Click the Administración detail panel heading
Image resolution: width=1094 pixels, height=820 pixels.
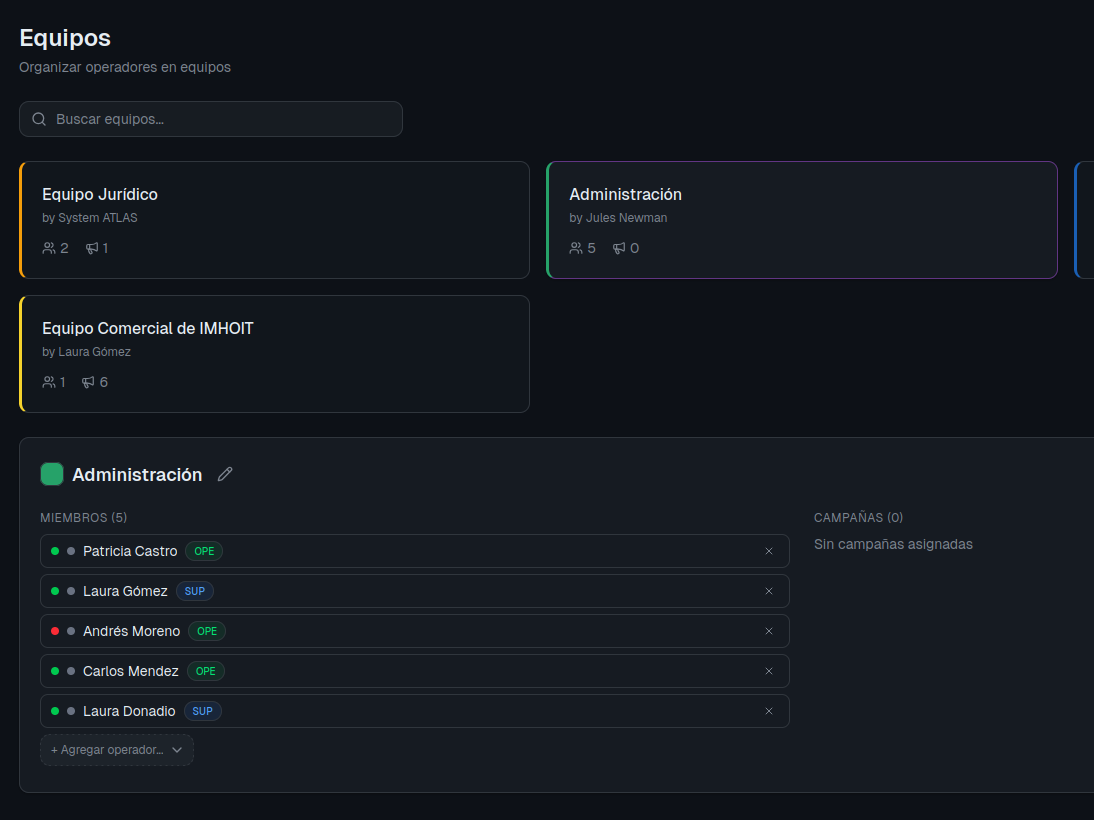pyautogui.click(x=137, y=475)
